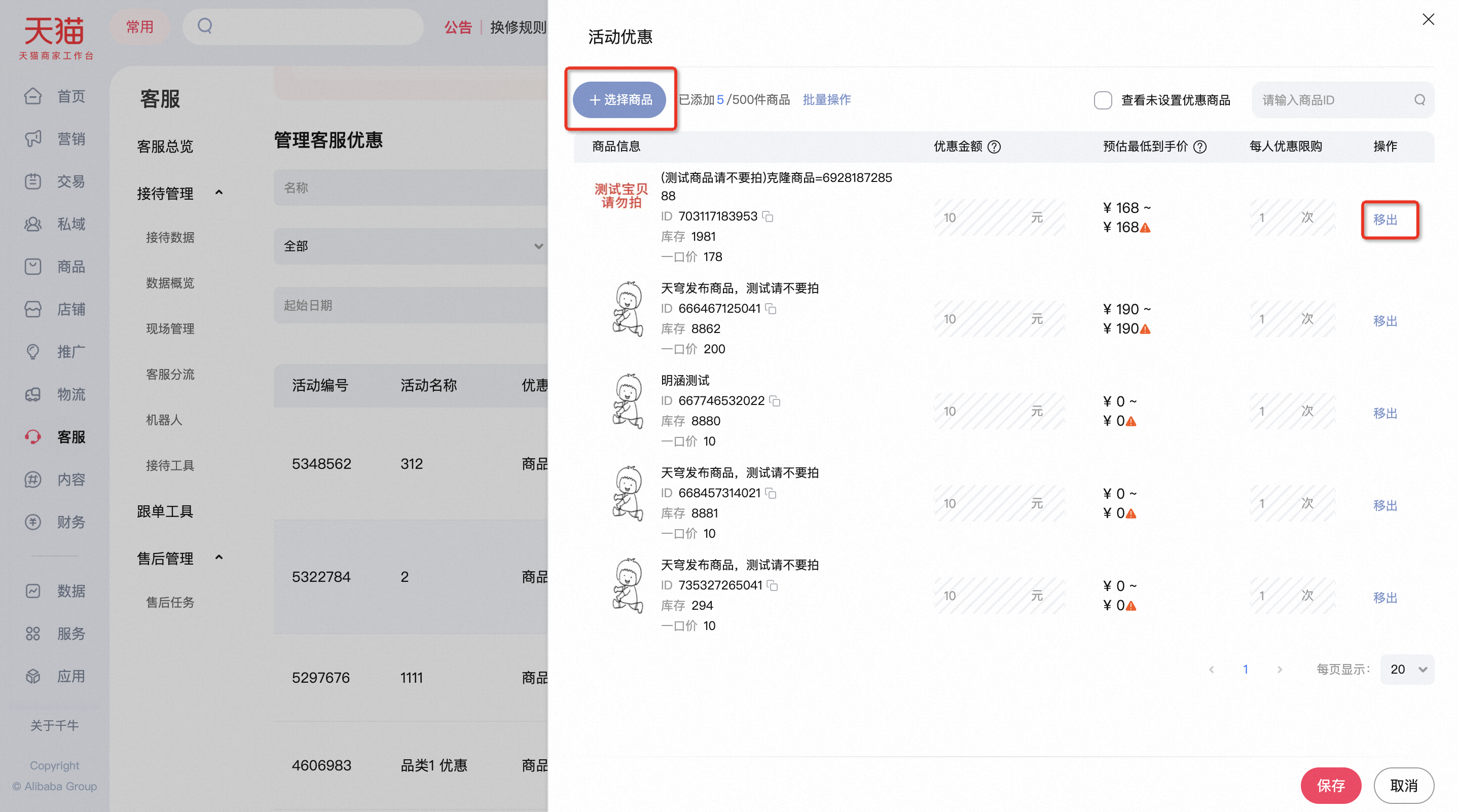Copy product ID 667746532022
This screenshot has width=1458, height=812.
775,400
